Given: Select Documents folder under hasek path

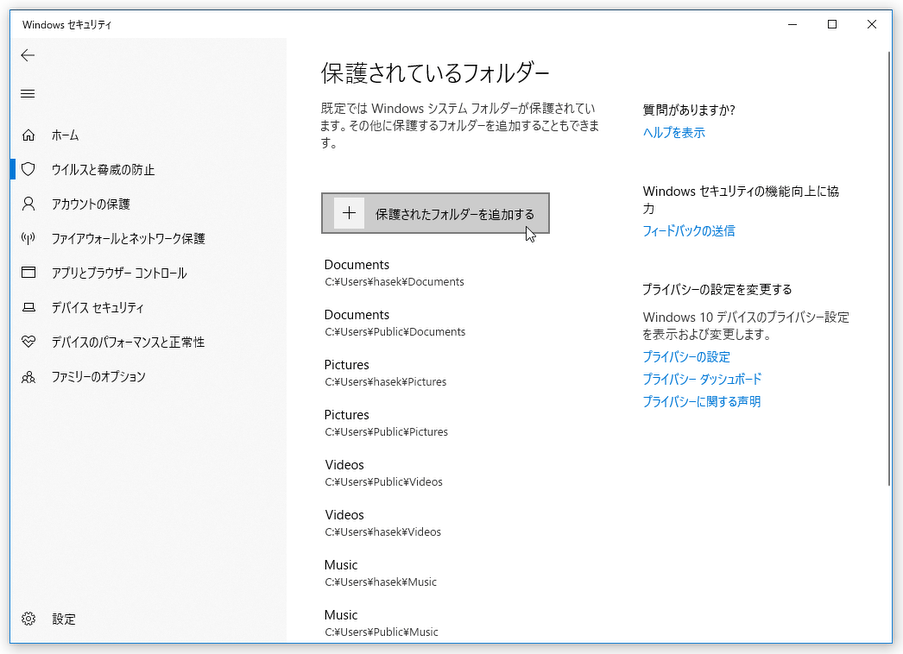Looking at the screenshot, I should [x=394, y=272].
